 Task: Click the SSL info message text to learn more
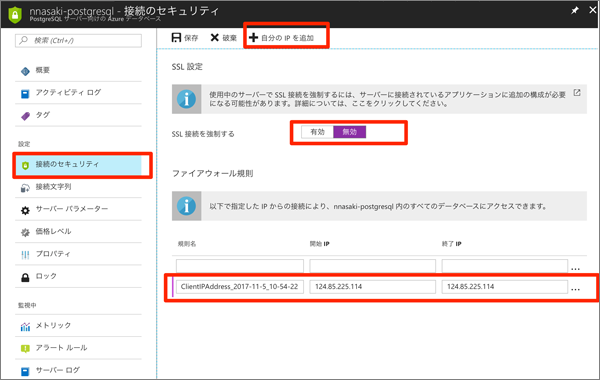tap(387, 99)
